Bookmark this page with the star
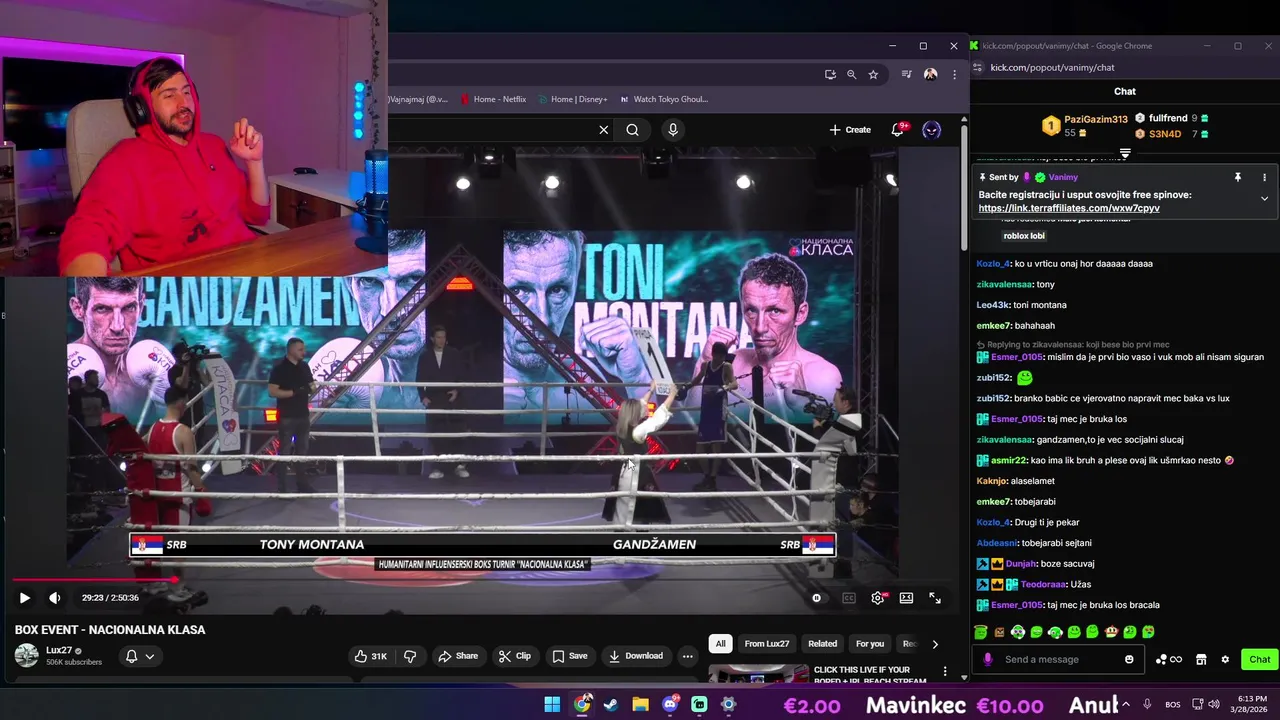 [873, 74]
